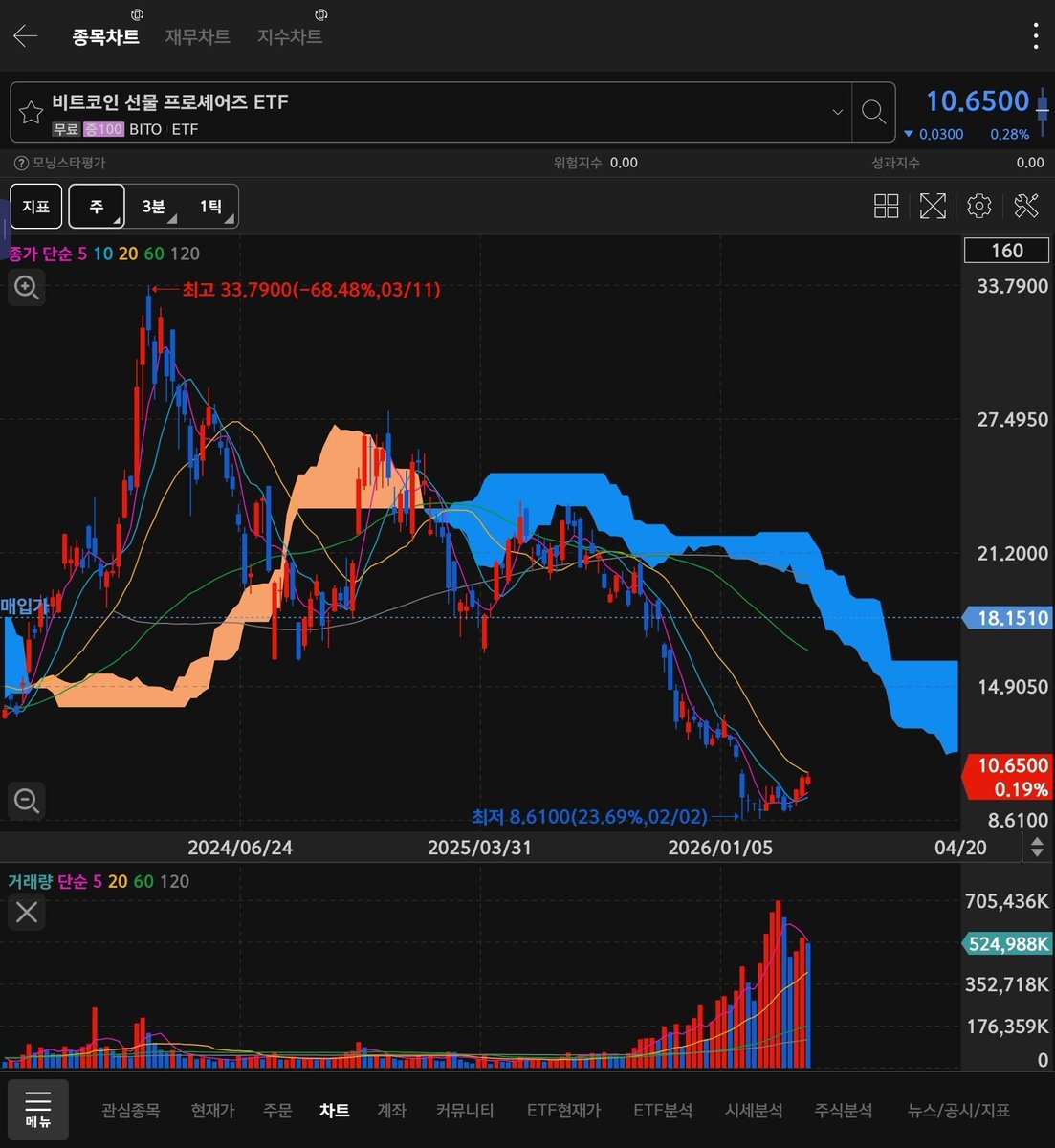Open the hamburger 메뉴 button
The height and width of the screenshot is (1148, 1055).
(38, 1110)
